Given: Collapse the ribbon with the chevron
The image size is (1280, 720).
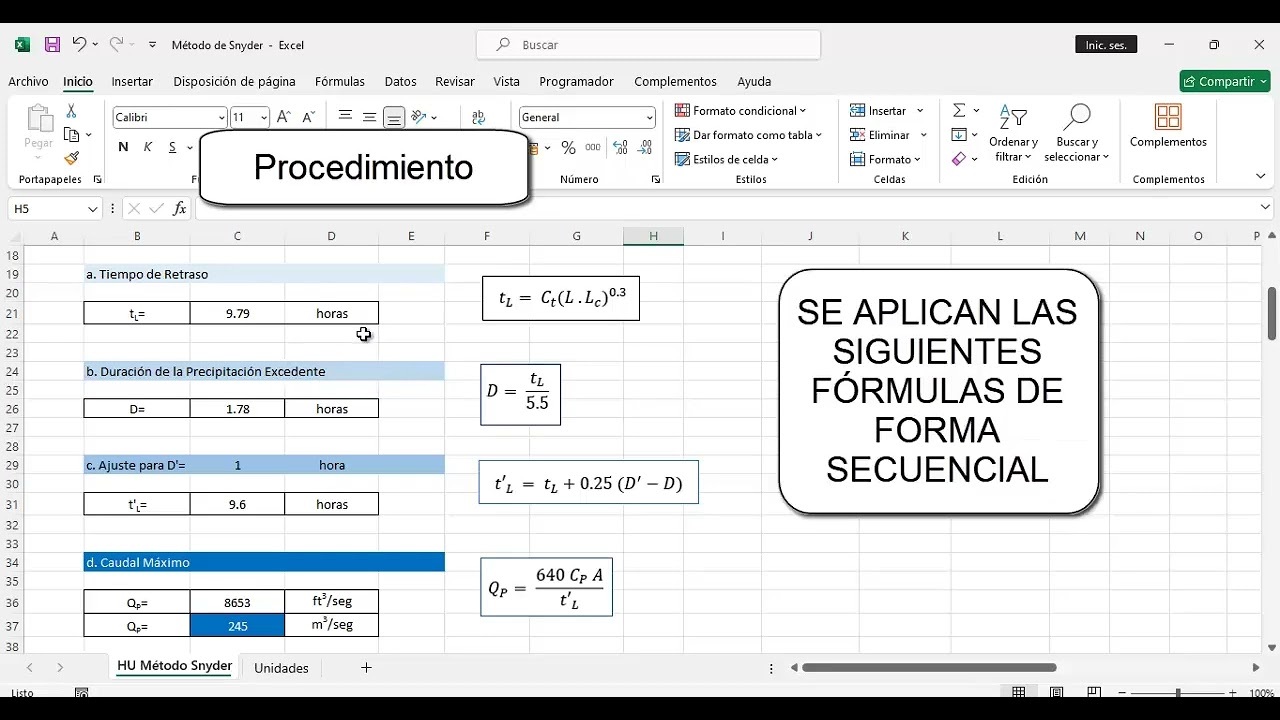Looking at the screenshot, I should 1260,176.
